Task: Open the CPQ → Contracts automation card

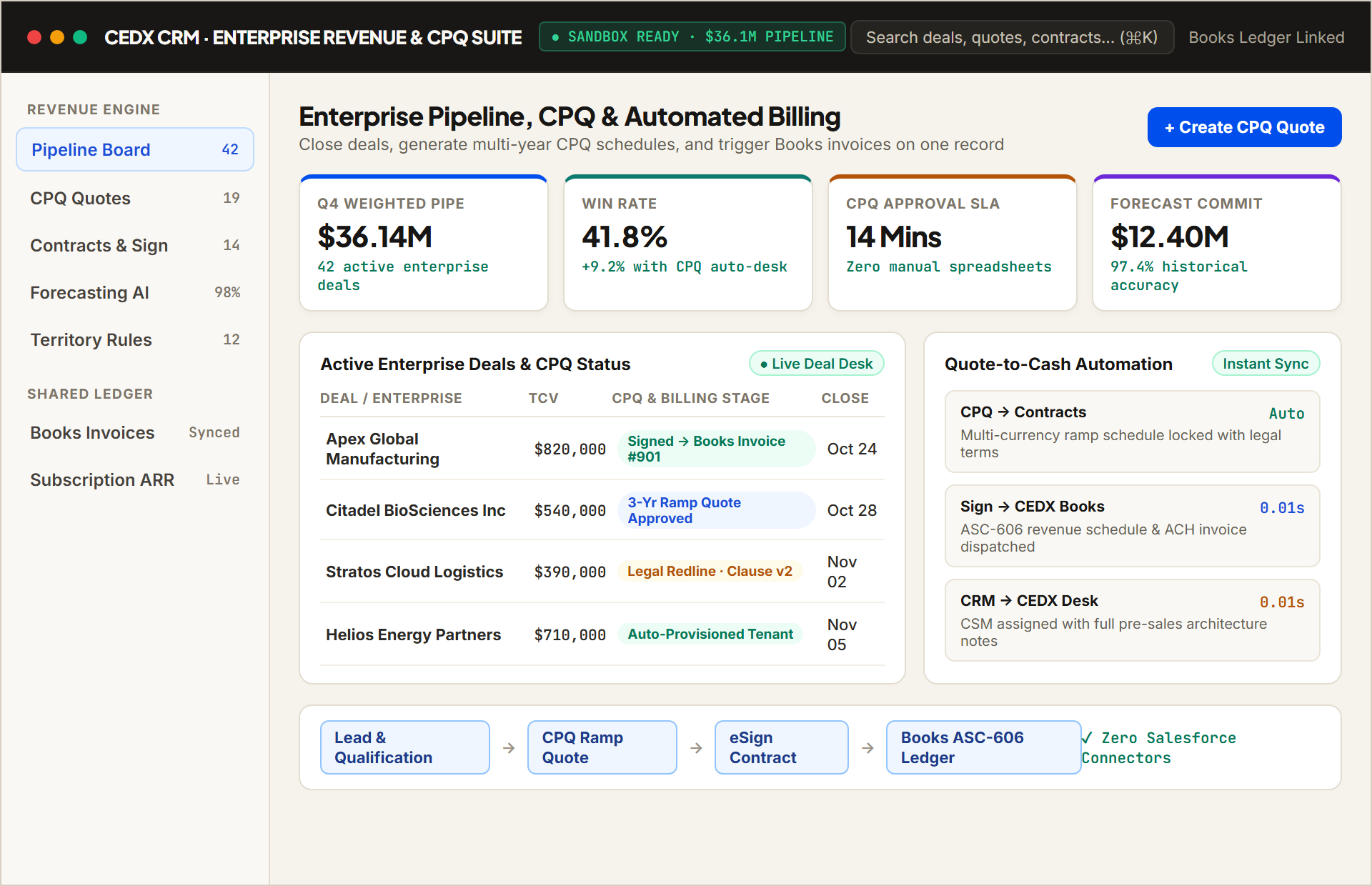Action: 1132,432
